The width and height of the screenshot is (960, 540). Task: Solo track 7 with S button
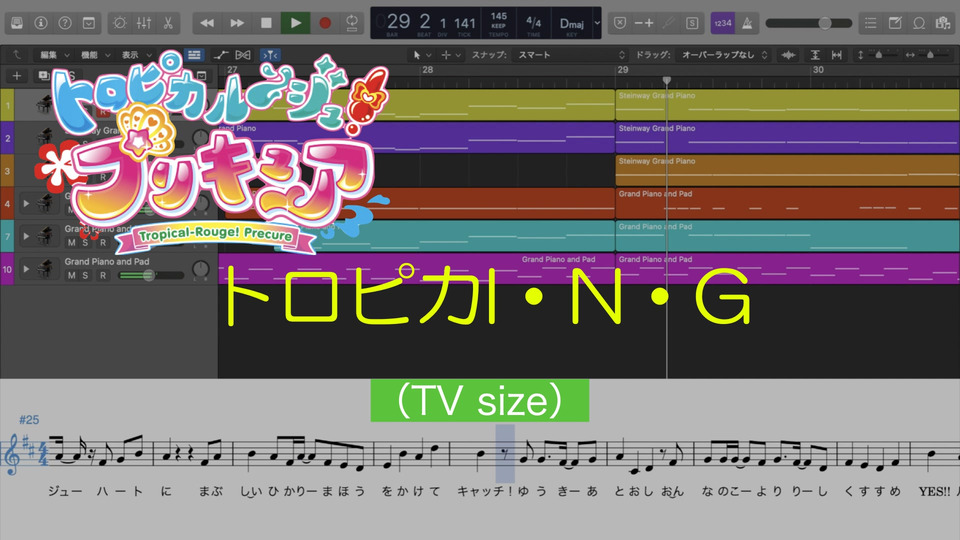(x=85, y=242)
